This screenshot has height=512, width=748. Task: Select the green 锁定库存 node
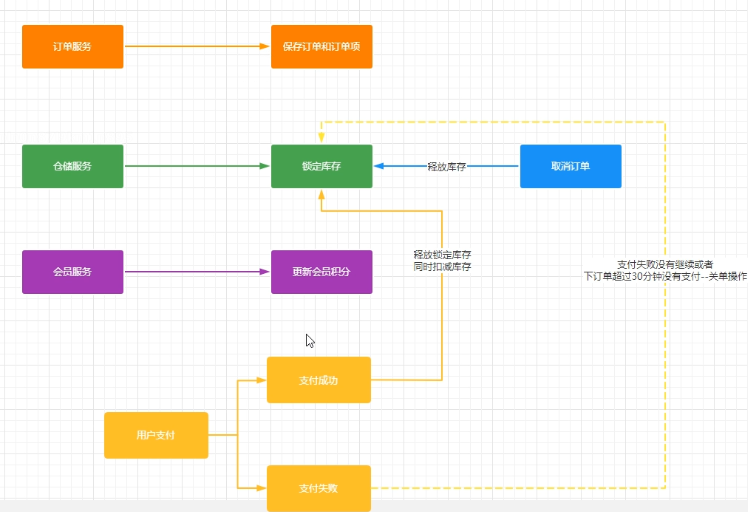coord(322,166)
